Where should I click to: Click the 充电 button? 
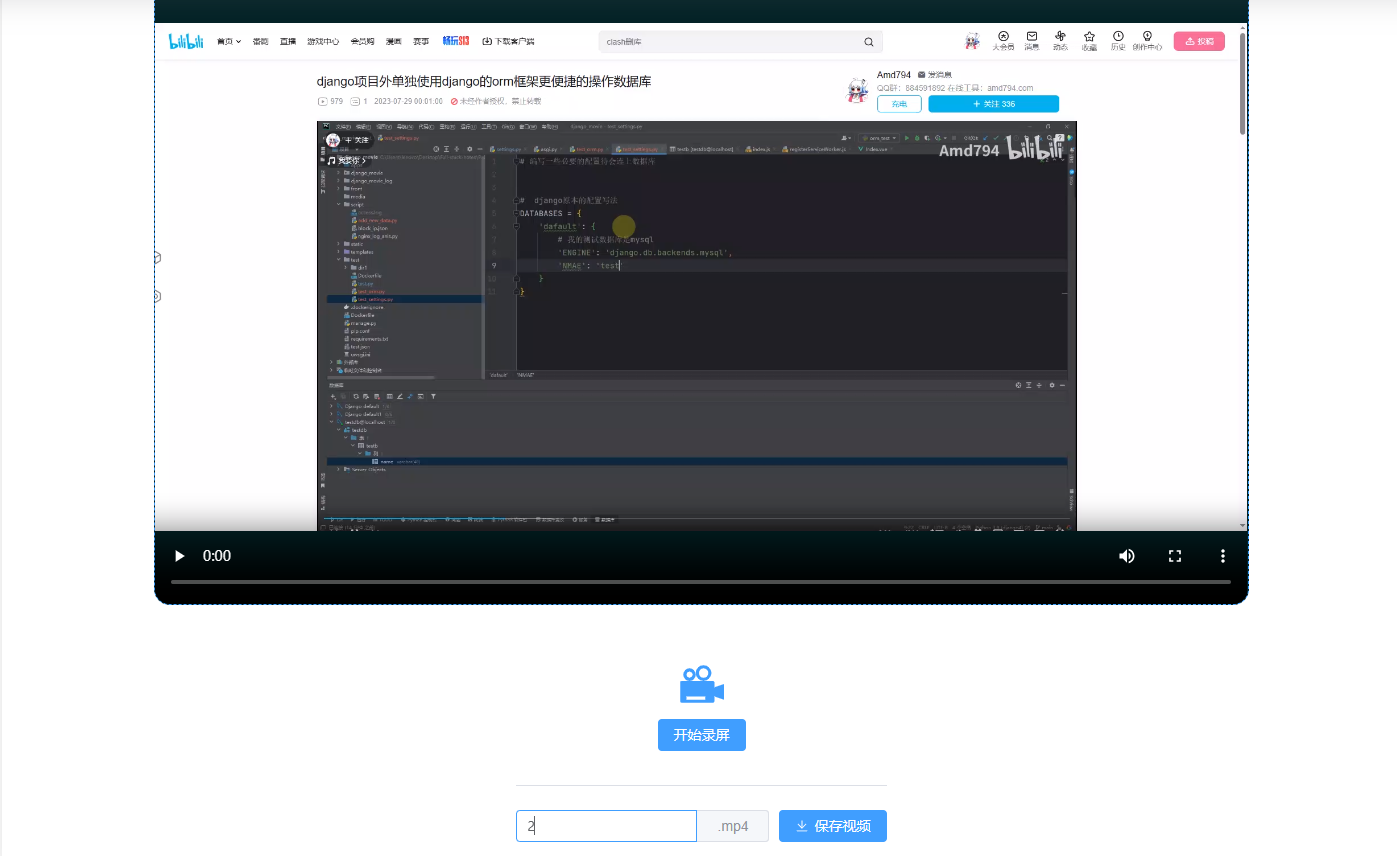tap(899, 104)
